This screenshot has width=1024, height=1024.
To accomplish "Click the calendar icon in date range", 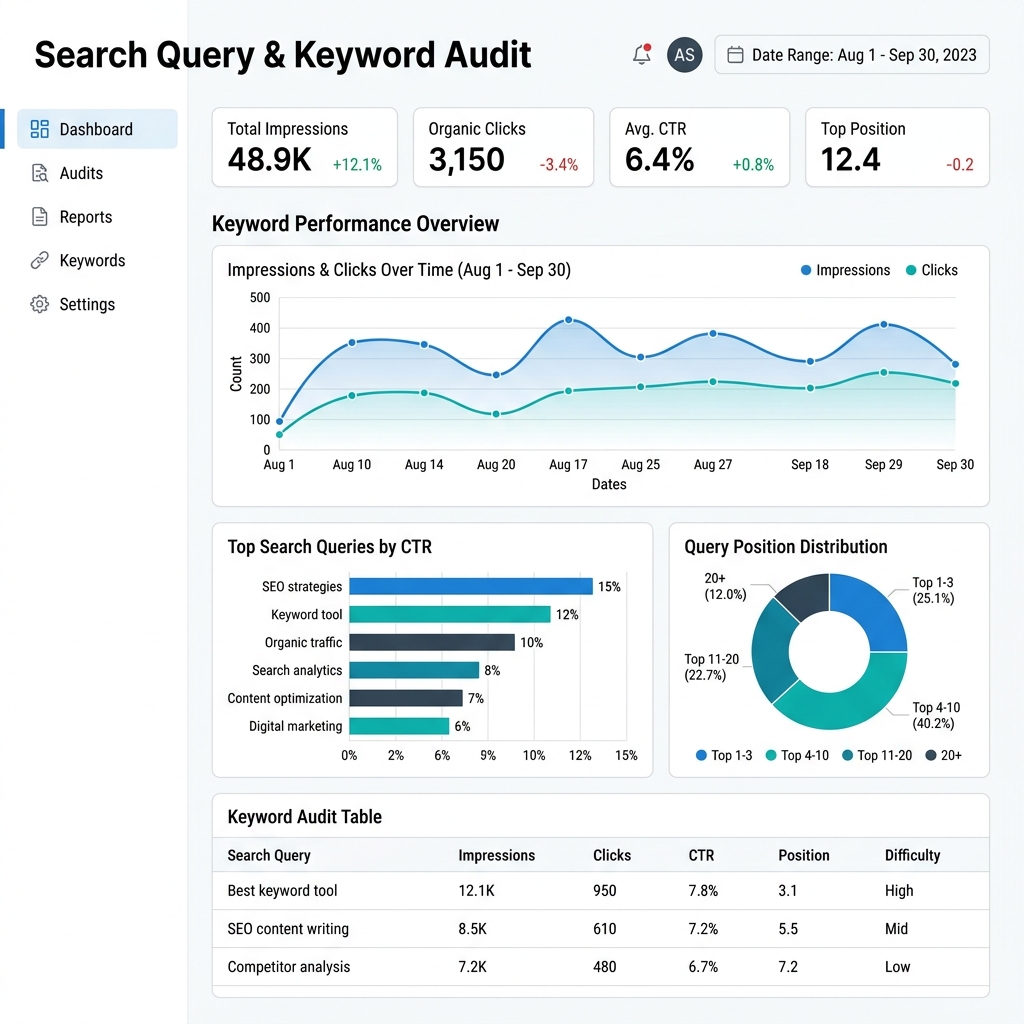I will (735, 55).
